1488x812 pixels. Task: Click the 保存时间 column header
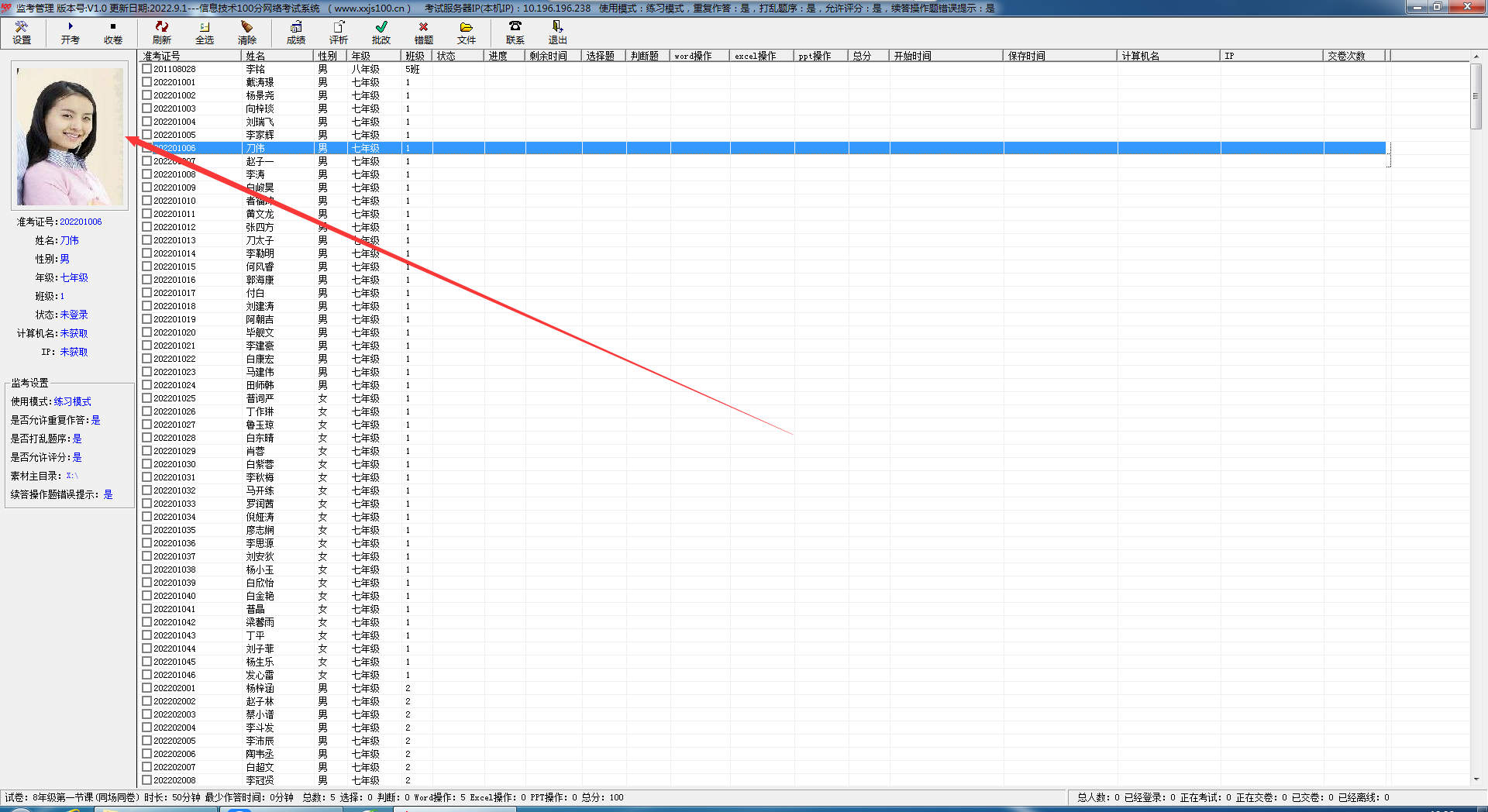click(1060, 56)
